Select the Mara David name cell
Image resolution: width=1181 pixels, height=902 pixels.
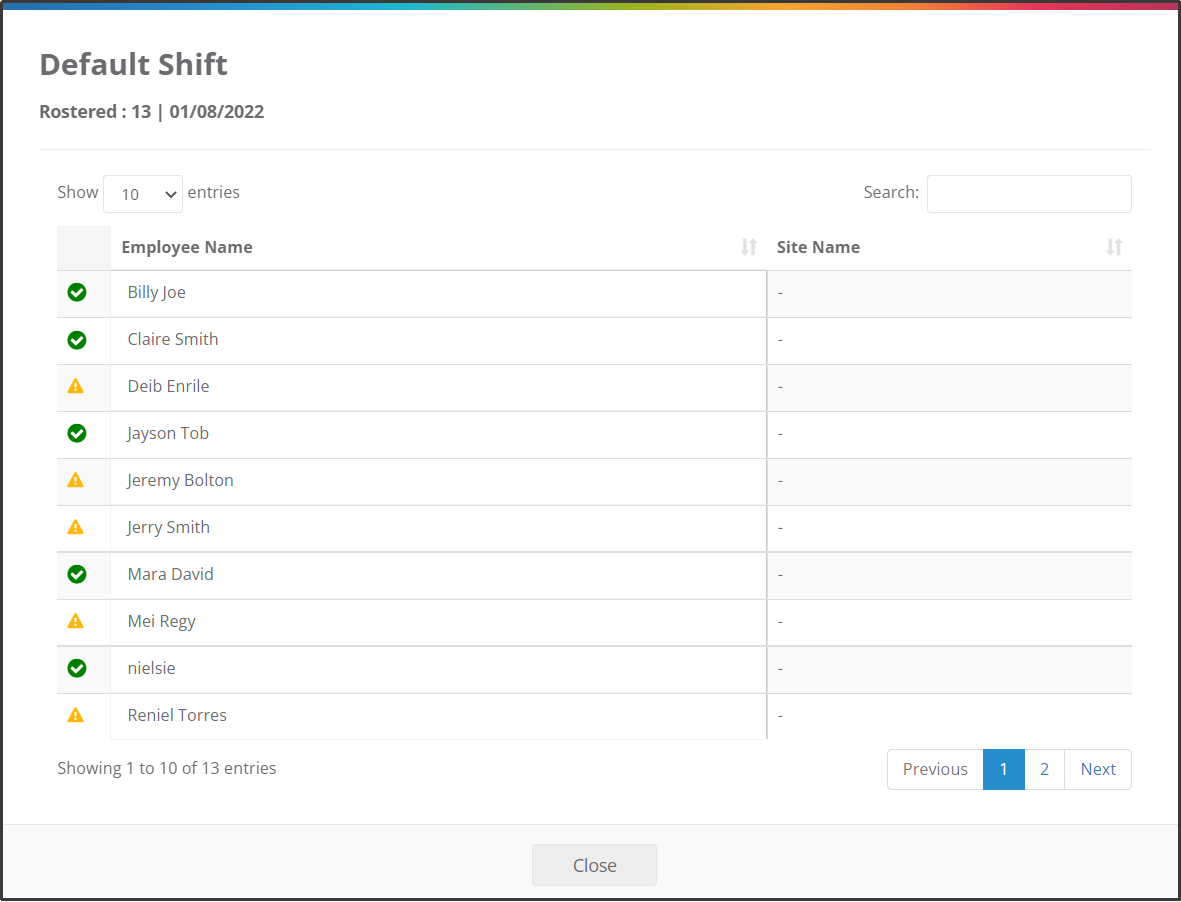438,575
